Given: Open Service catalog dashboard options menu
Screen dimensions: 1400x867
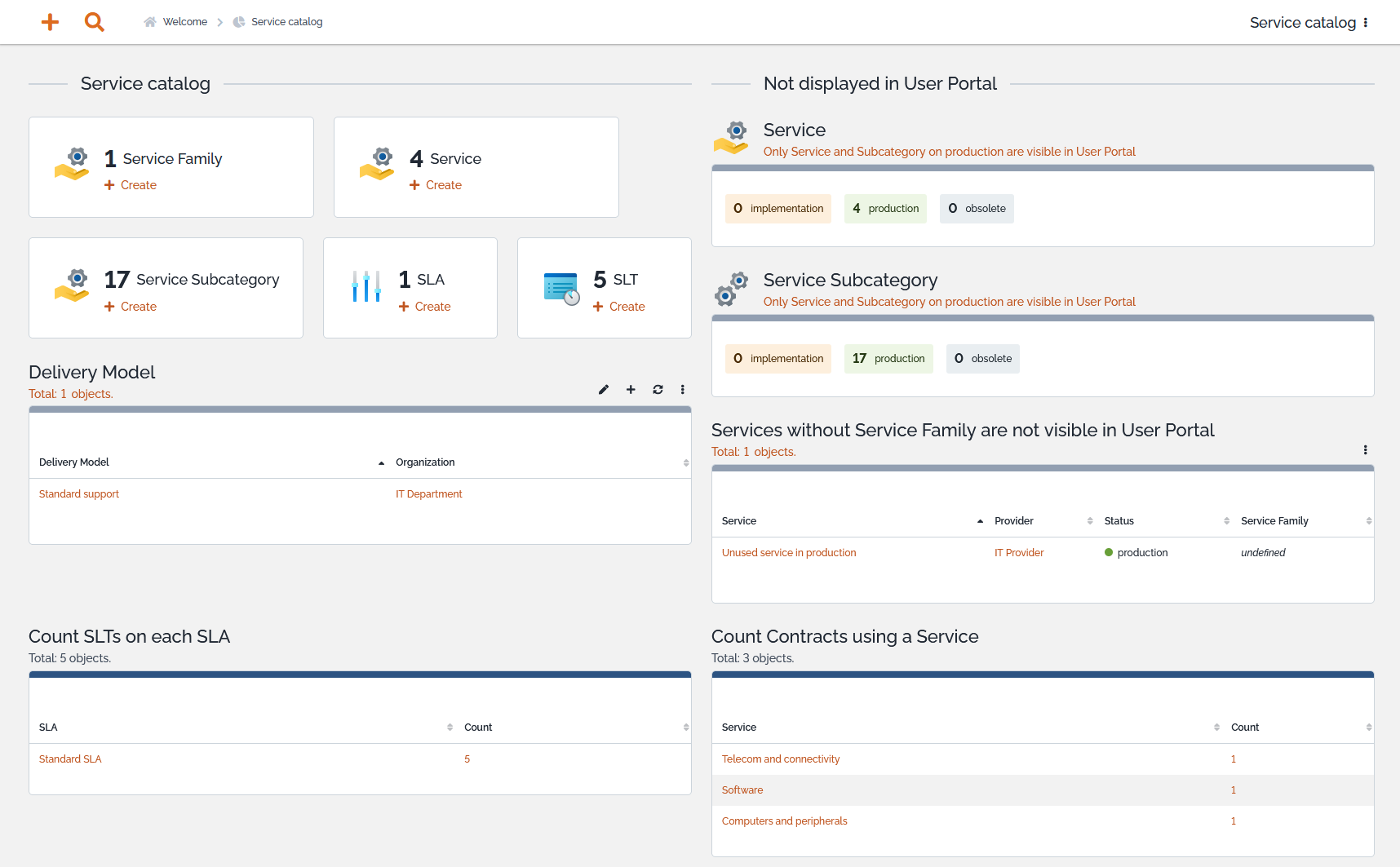Looking at the screenshot, I should [1366, 23].
